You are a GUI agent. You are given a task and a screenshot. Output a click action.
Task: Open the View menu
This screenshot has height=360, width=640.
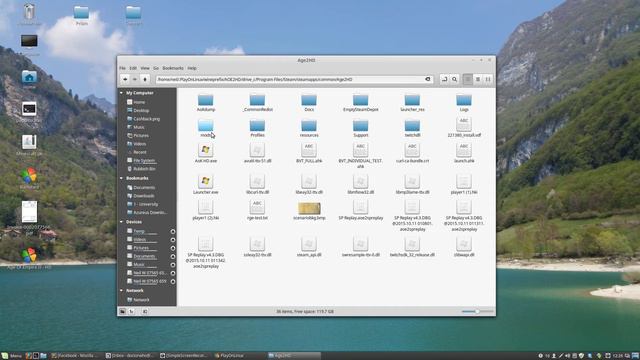pyautogui.click(x=145, y=68)
